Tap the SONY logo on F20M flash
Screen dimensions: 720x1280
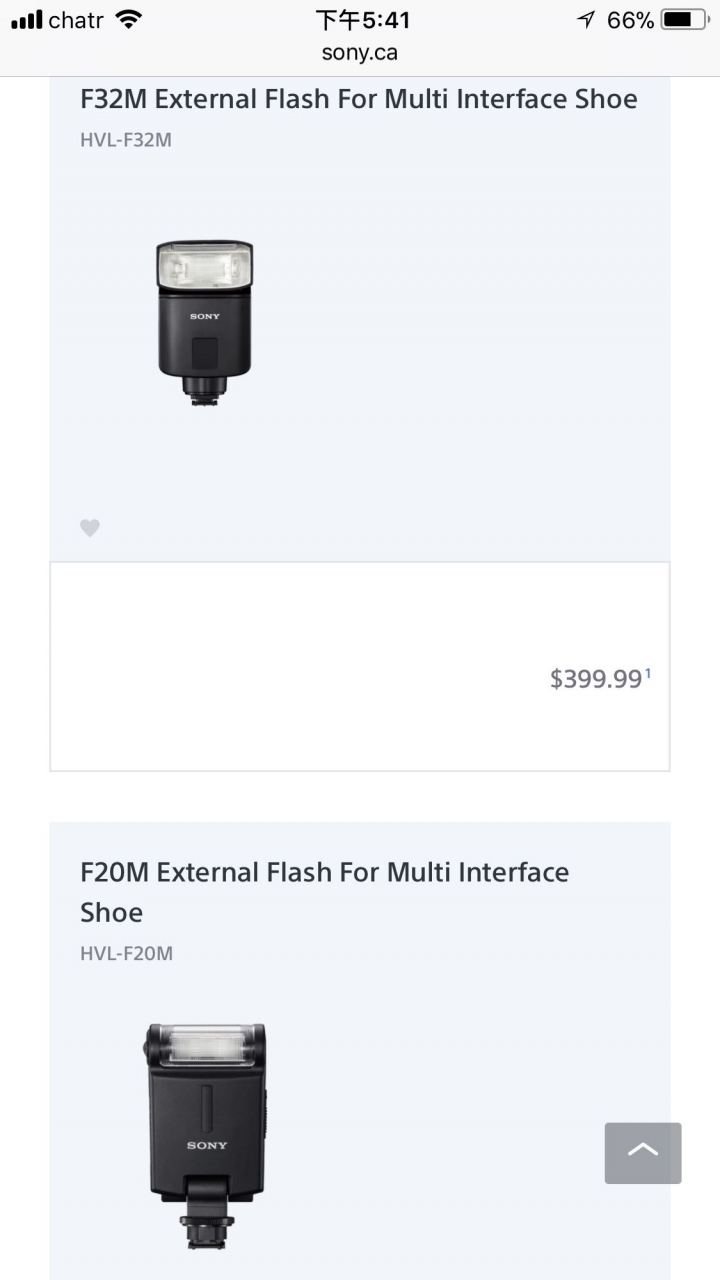(207, 1145)
